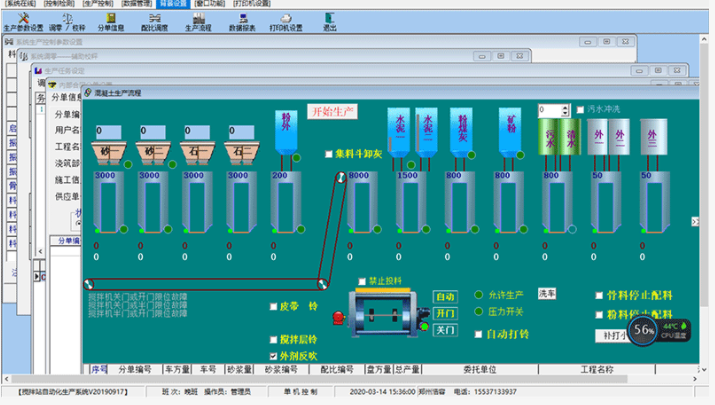Enable the 皮带 铃 checkbox
This screenshot has width=715, height=405.
tap(274, 306)
